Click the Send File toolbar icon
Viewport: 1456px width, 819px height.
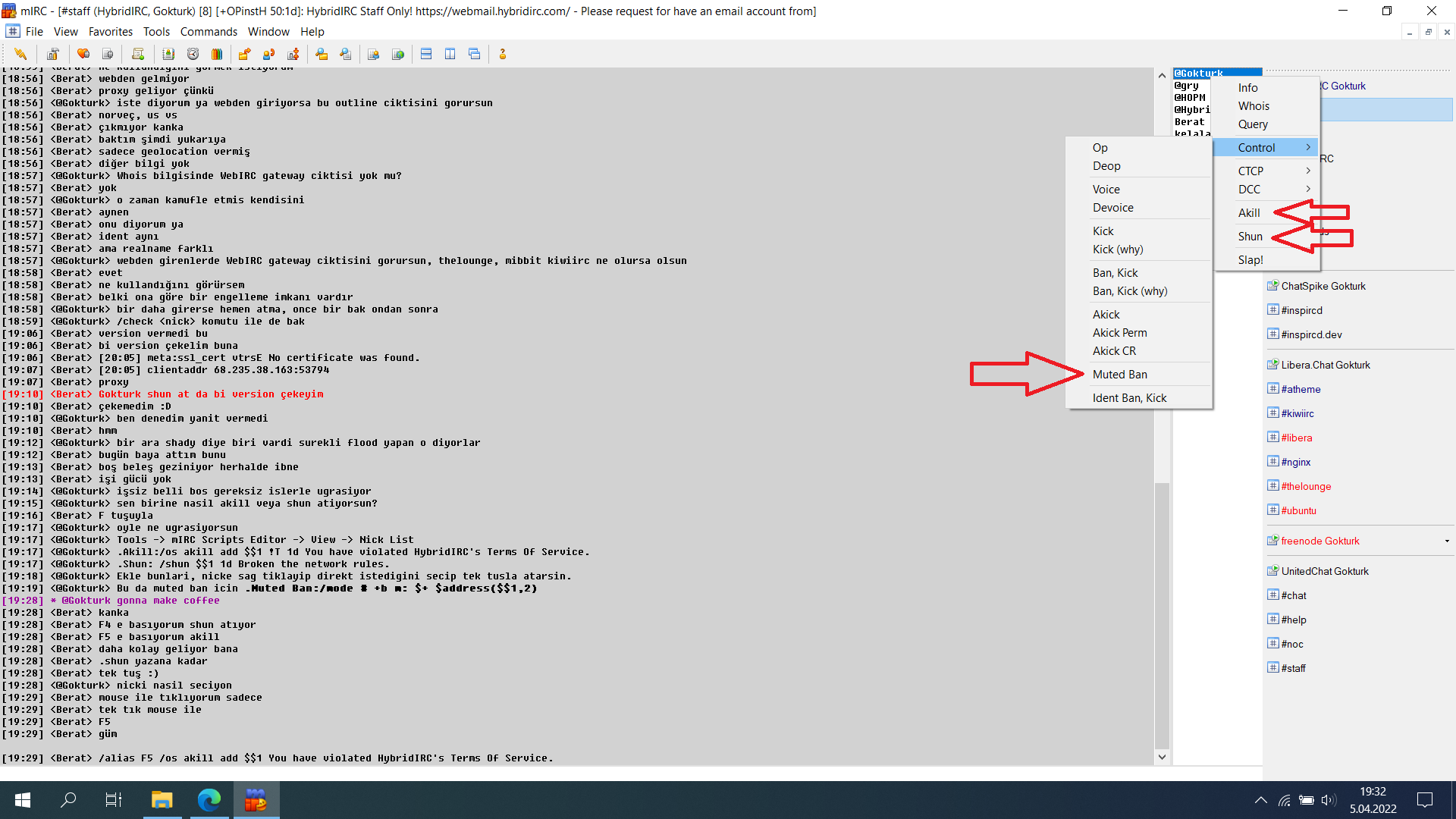[244, 54]
